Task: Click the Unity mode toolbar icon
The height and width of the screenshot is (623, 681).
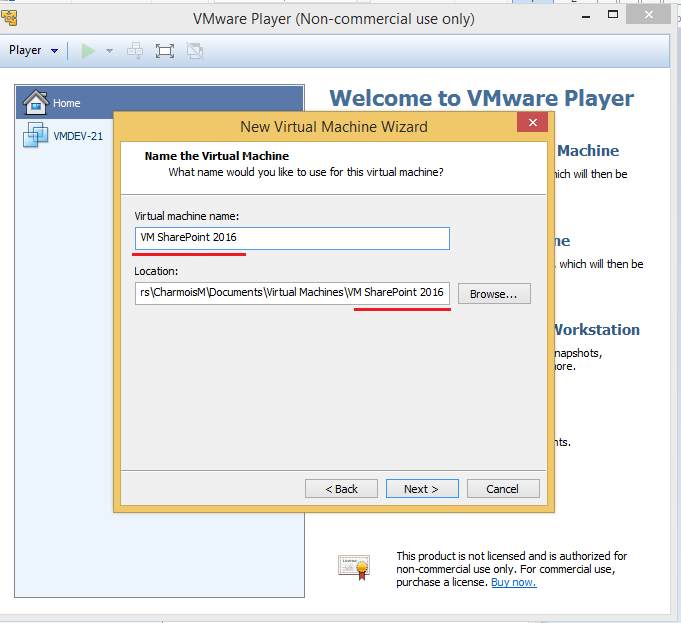Action: coord(195,51)
